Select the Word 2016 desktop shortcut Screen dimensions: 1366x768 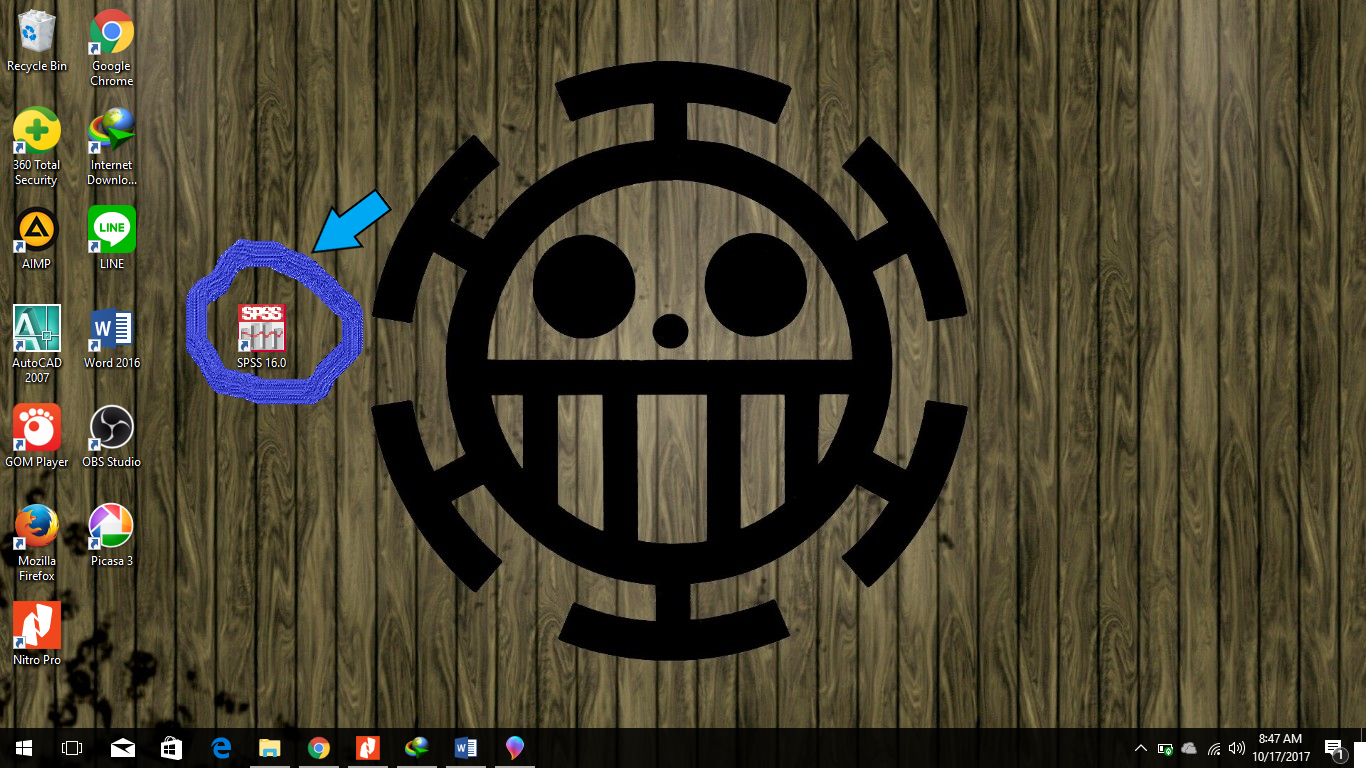click(112, 338)
